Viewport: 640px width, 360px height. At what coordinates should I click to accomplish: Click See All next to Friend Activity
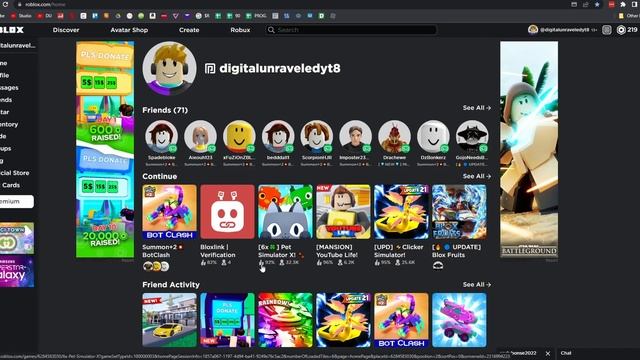[x=477, y=285]
